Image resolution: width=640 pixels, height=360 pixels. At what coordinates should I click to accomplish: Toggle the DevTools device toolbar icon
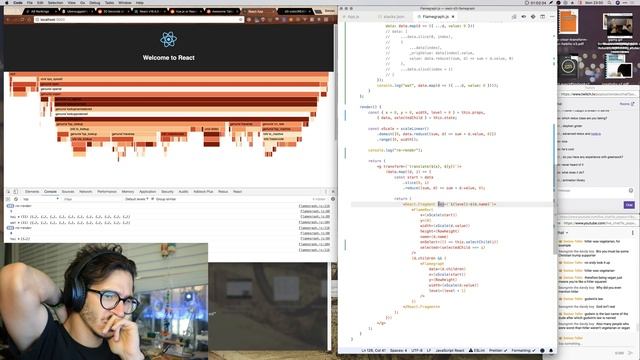[16, 191]
